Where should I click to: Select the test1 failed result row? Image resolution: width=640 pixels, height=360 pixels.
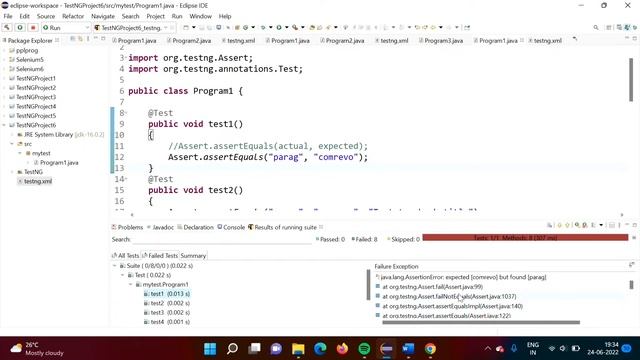[x=167, y=294]
